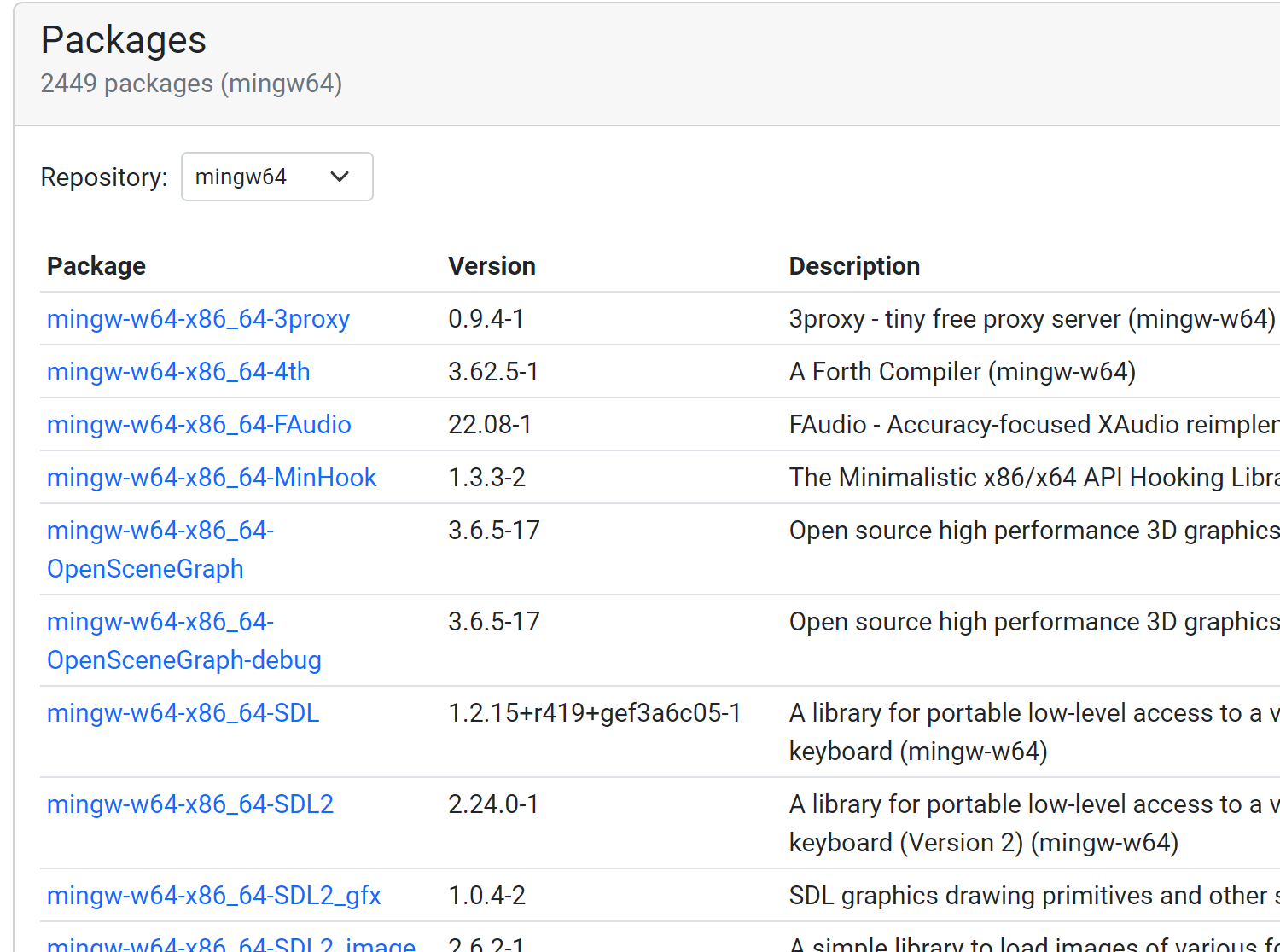The height and width of the screenshot is (952, 1280).
Task: Click the A Forth Compiler description
Action: coord(963,372)
